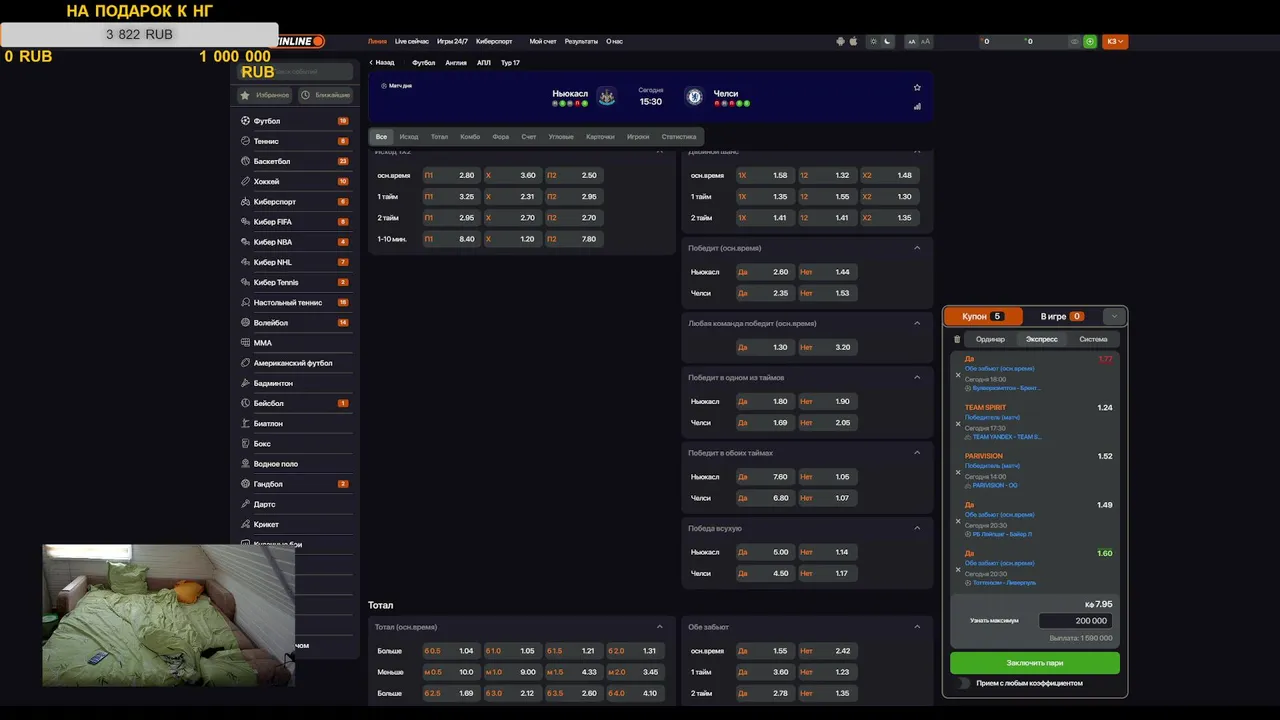Go back with the Назад link
The width and height of the screenshot is (1280, 720).
[x=382, y=62]
